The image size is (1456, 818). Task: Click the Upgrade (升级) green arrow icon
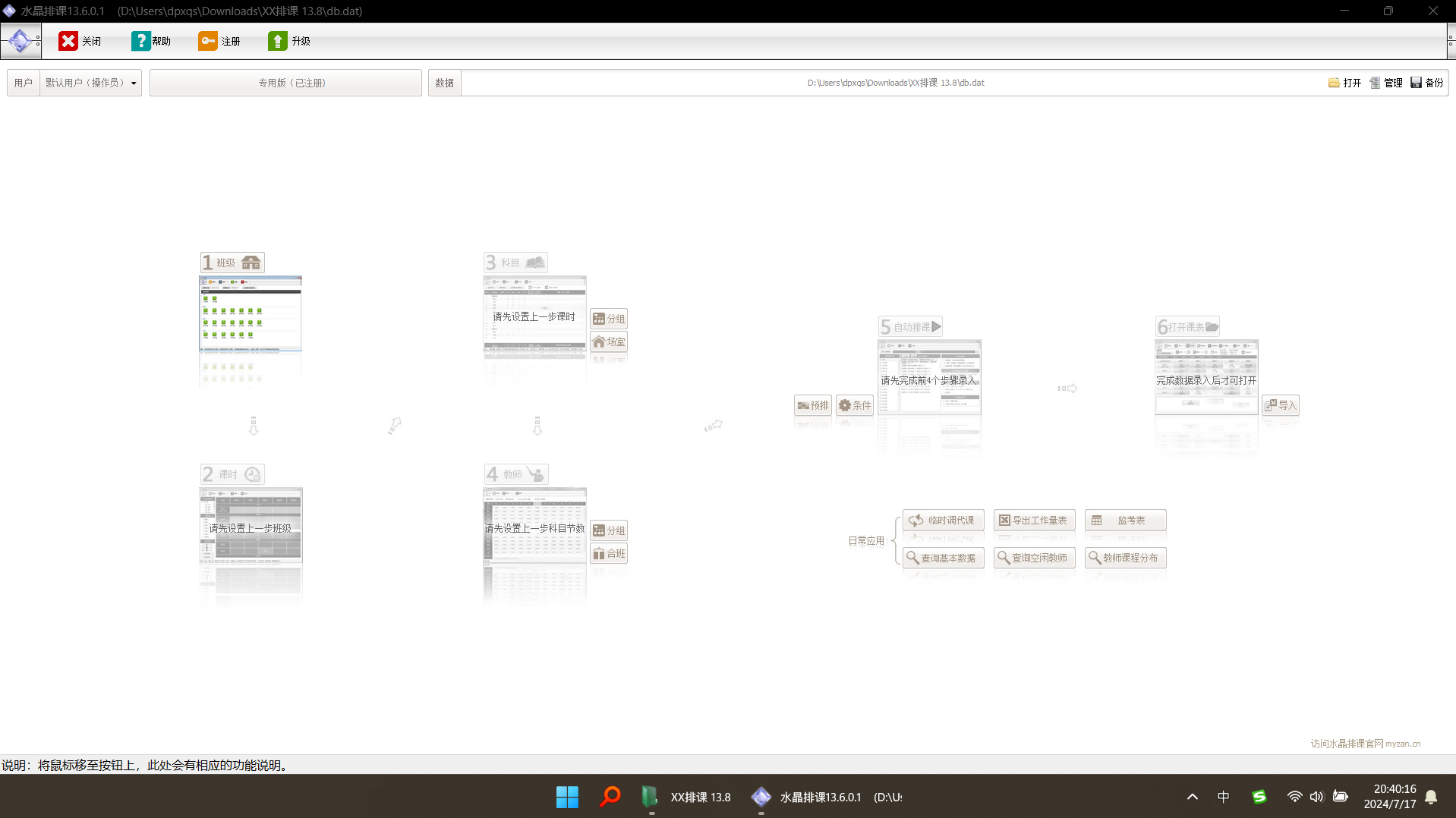[278, 41]
